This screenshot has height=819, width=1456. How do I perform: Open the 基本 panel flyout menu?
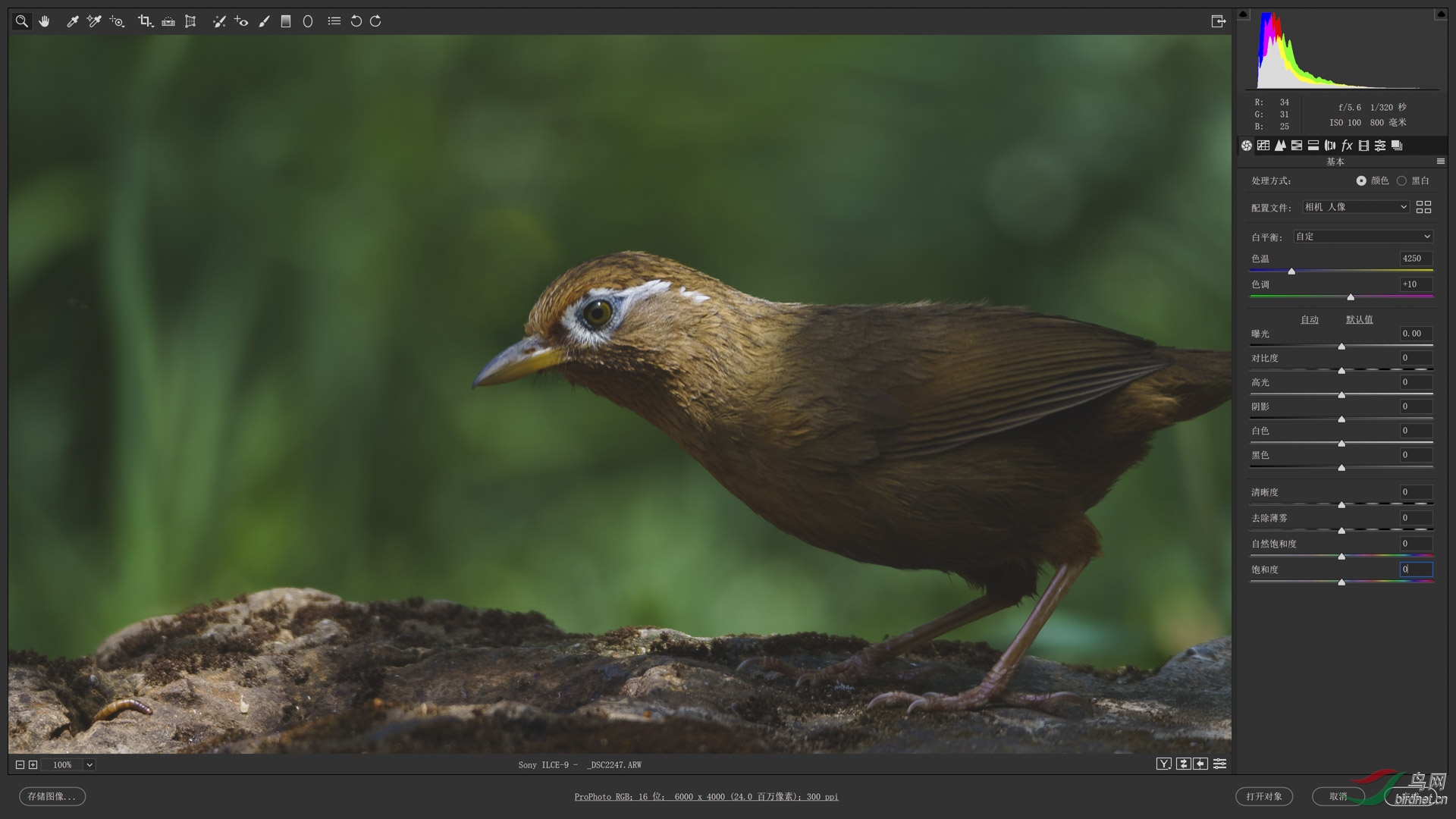click(1440, 162)
